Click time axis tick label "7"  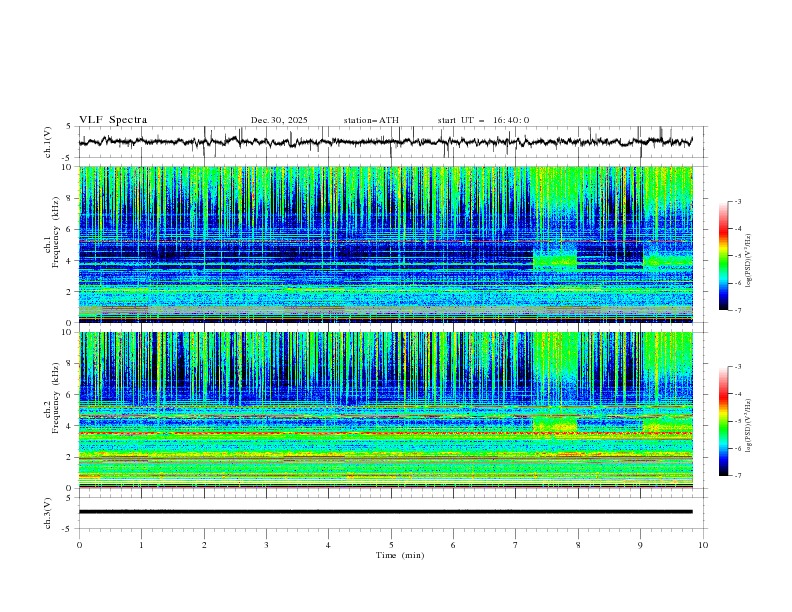pyautogui.click(x=516, y=545)
